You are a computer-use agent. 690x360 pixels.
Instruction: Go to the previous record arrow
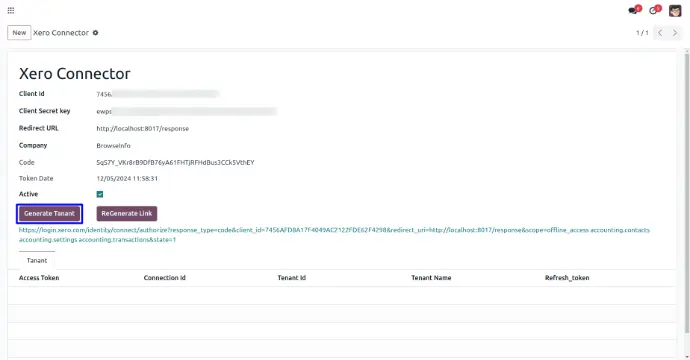pyautogui.click(x=660, y=33)
